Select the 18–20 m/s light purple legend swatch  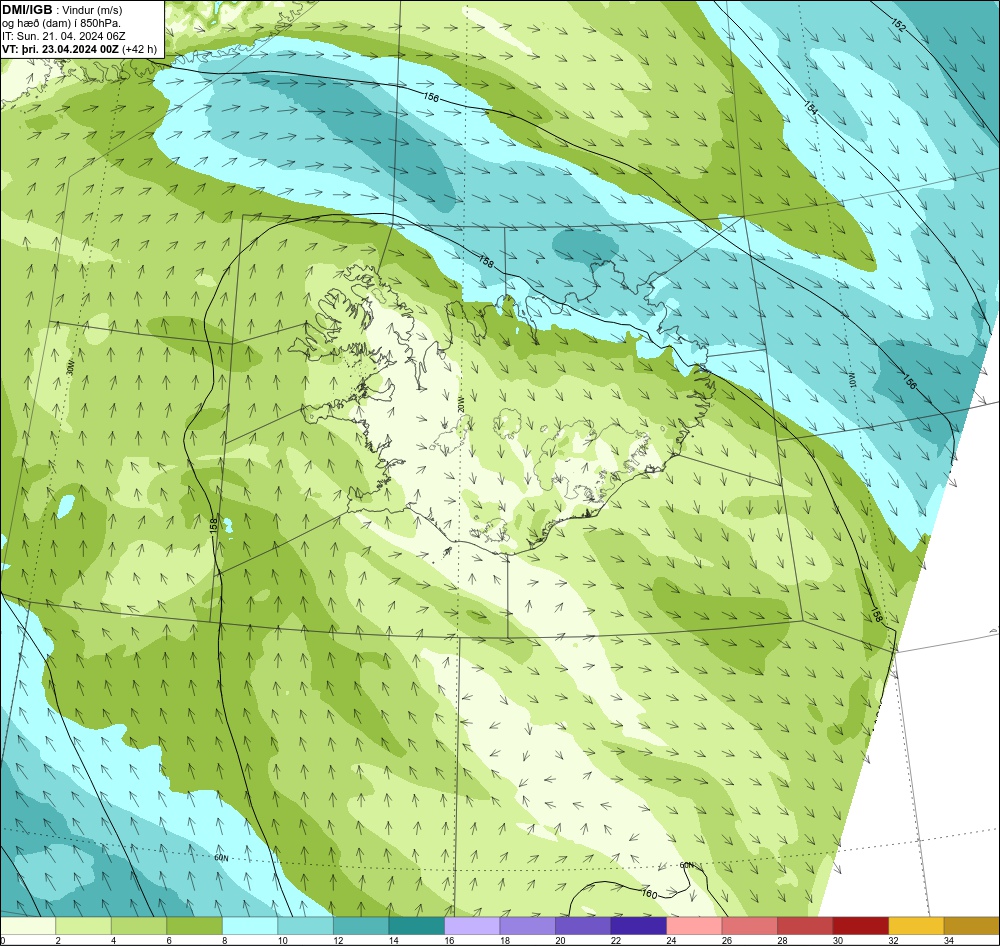point(527,926)
